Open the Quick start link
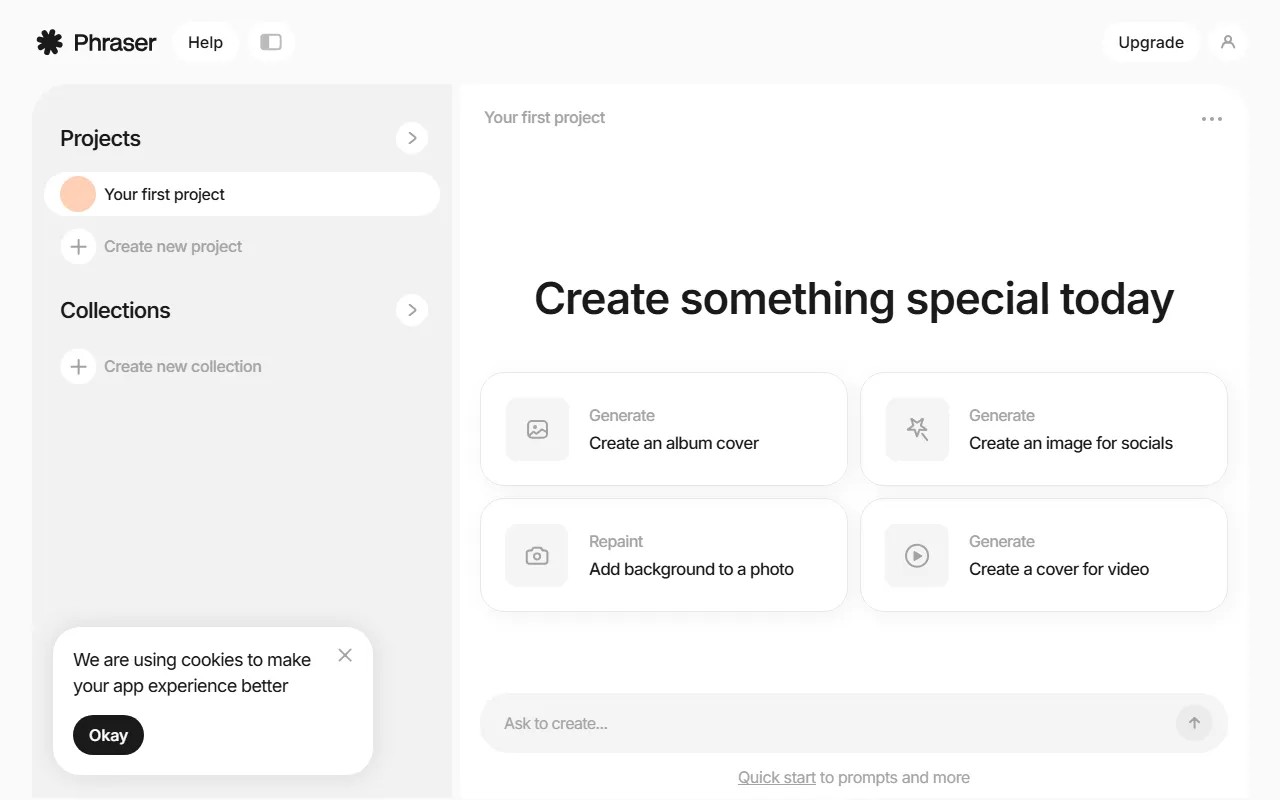 [776, 777]
